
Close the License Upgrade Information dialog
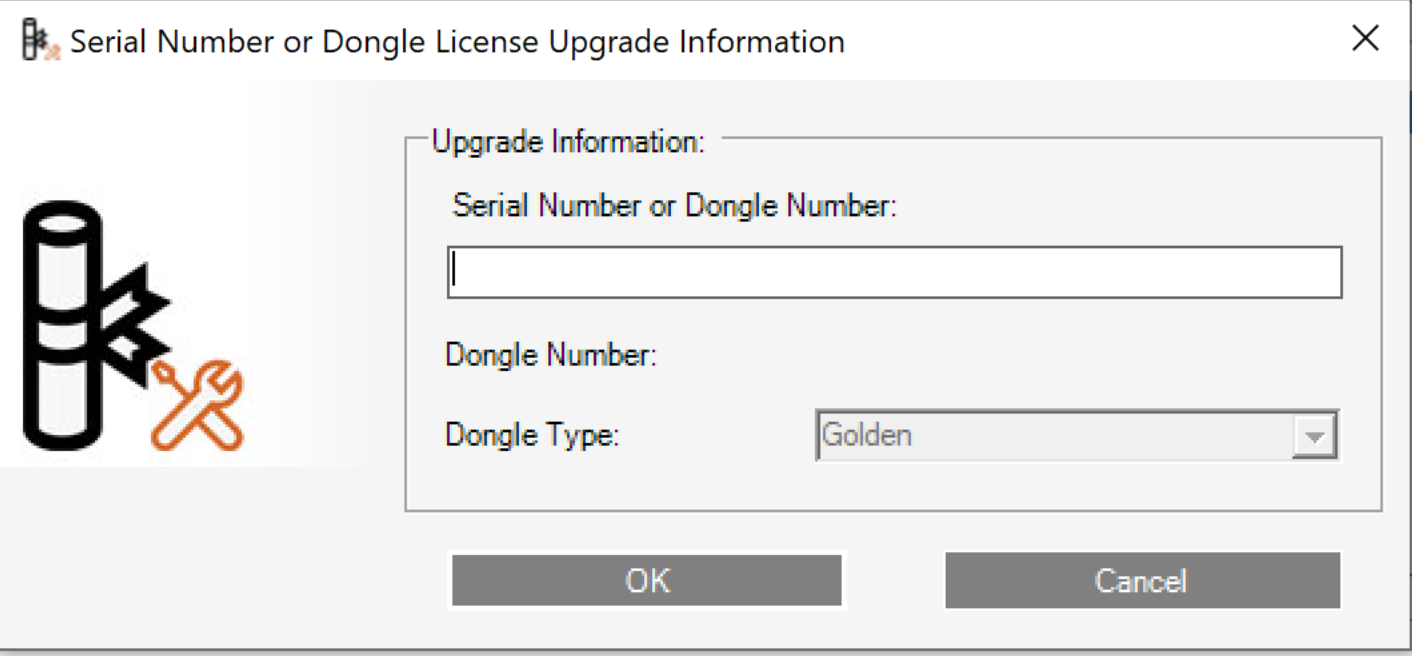click(x=1365, y=40)
